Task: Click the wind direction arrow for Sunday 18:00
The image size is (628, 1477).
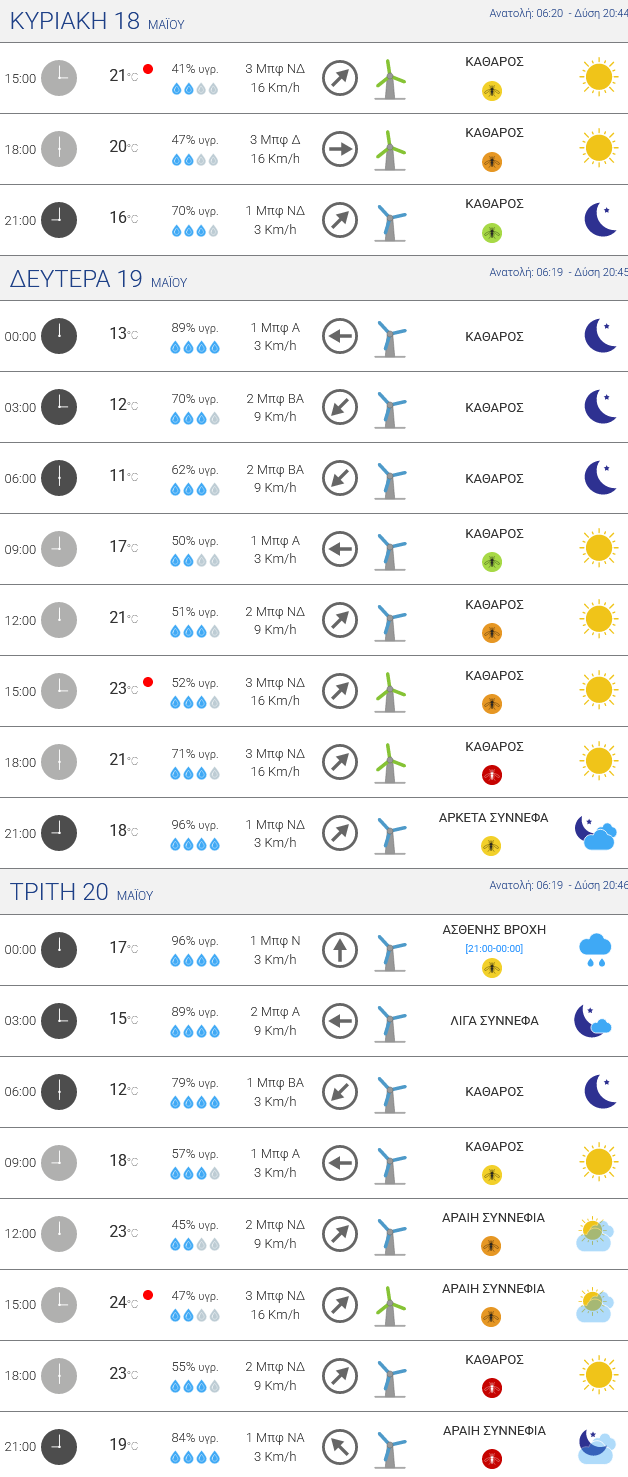Action: (340, 150)
